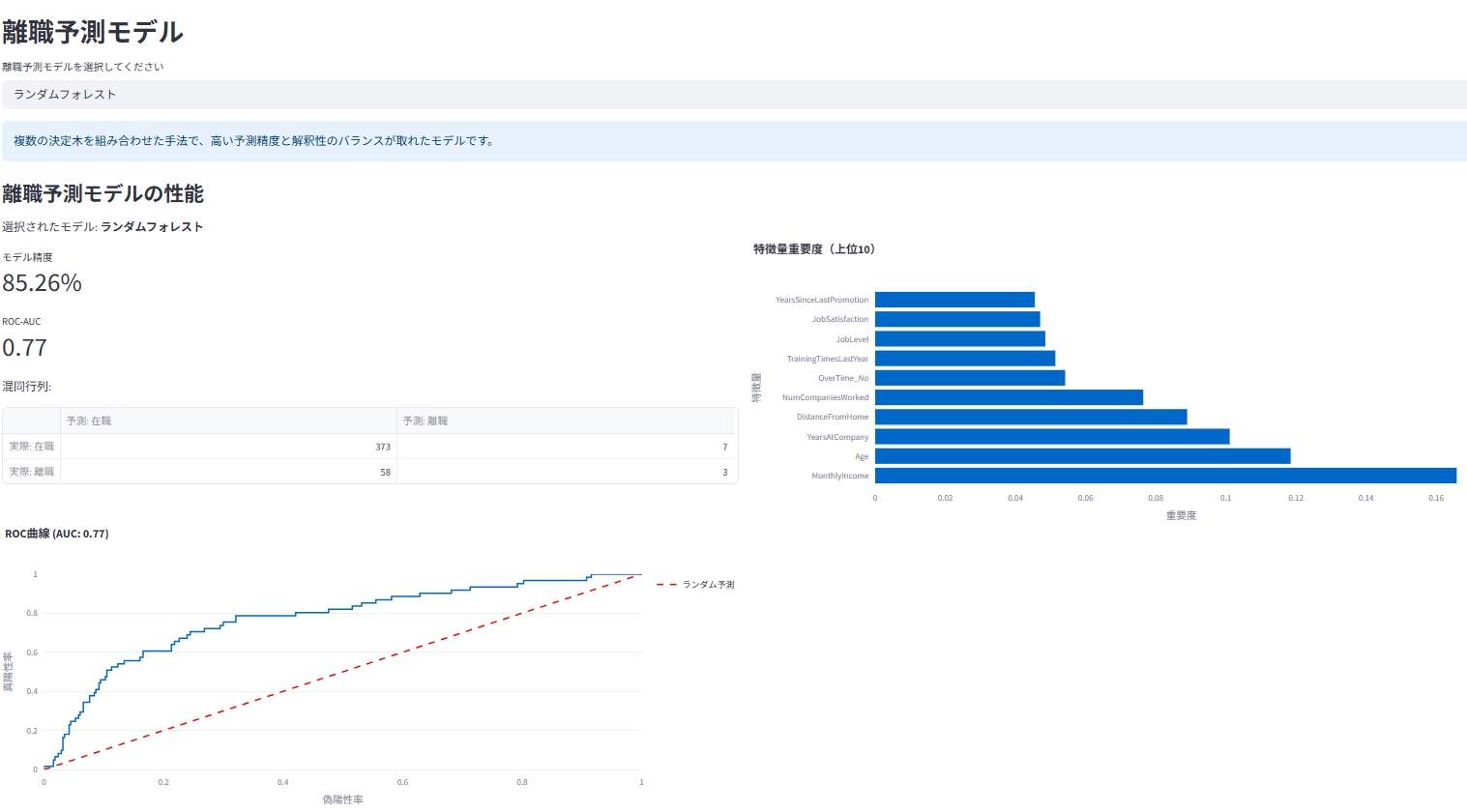The width and height of the screenshot is (1467, 812).
Task: Select the cell with value 58
Action: [x=228, y=472]
